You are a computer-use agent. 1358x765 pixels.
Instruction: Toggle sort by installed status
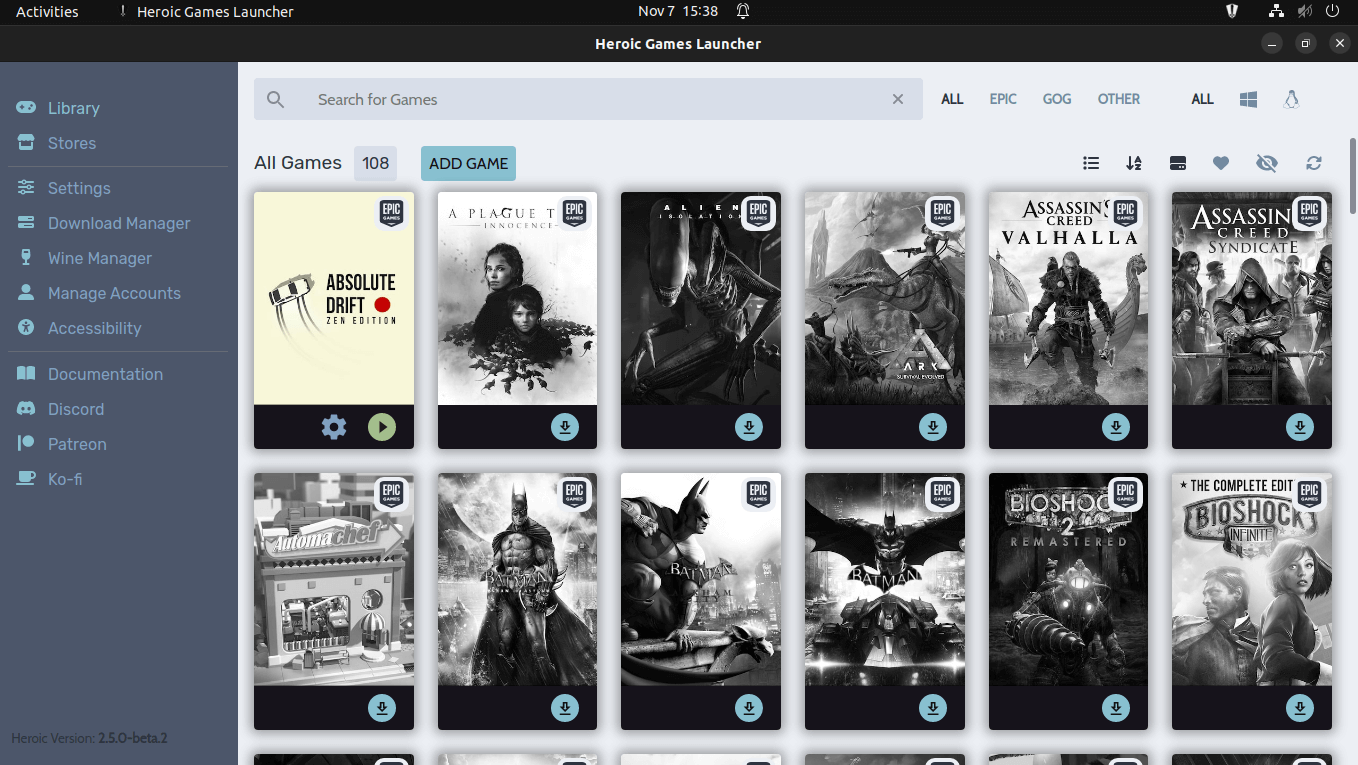coord(1177,163)
